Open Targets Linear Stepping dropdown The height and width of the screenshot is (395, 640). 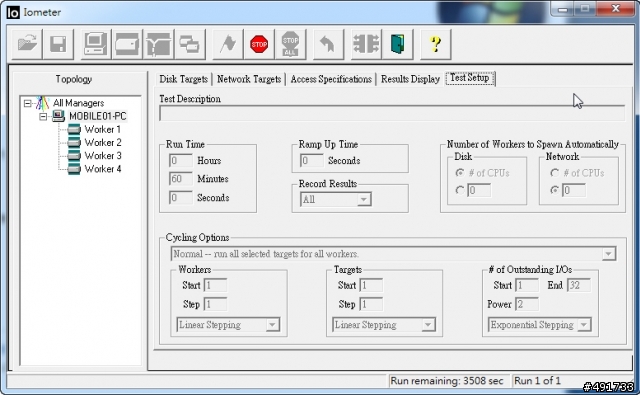(x=428, y=325)
